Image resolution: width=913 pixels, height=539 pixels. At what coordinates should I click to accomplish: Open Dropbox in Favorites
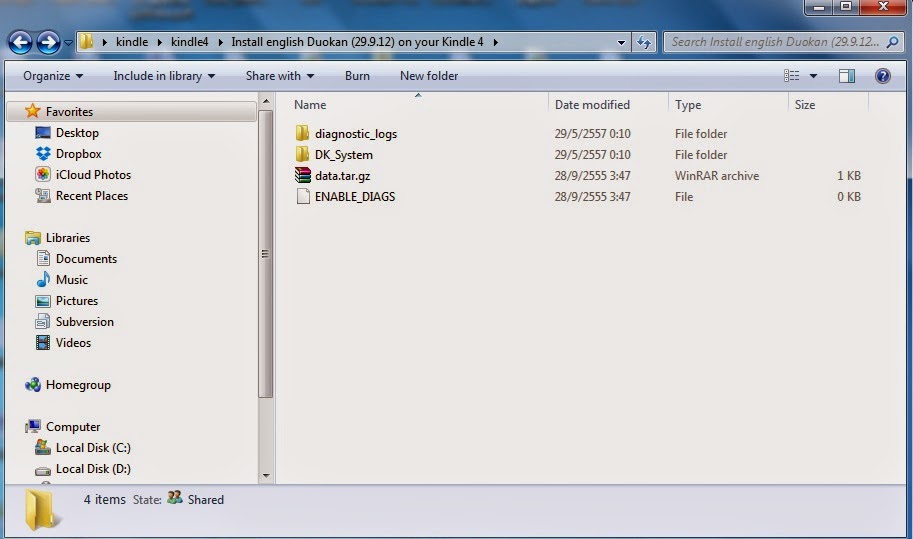(x=78, y=154)
